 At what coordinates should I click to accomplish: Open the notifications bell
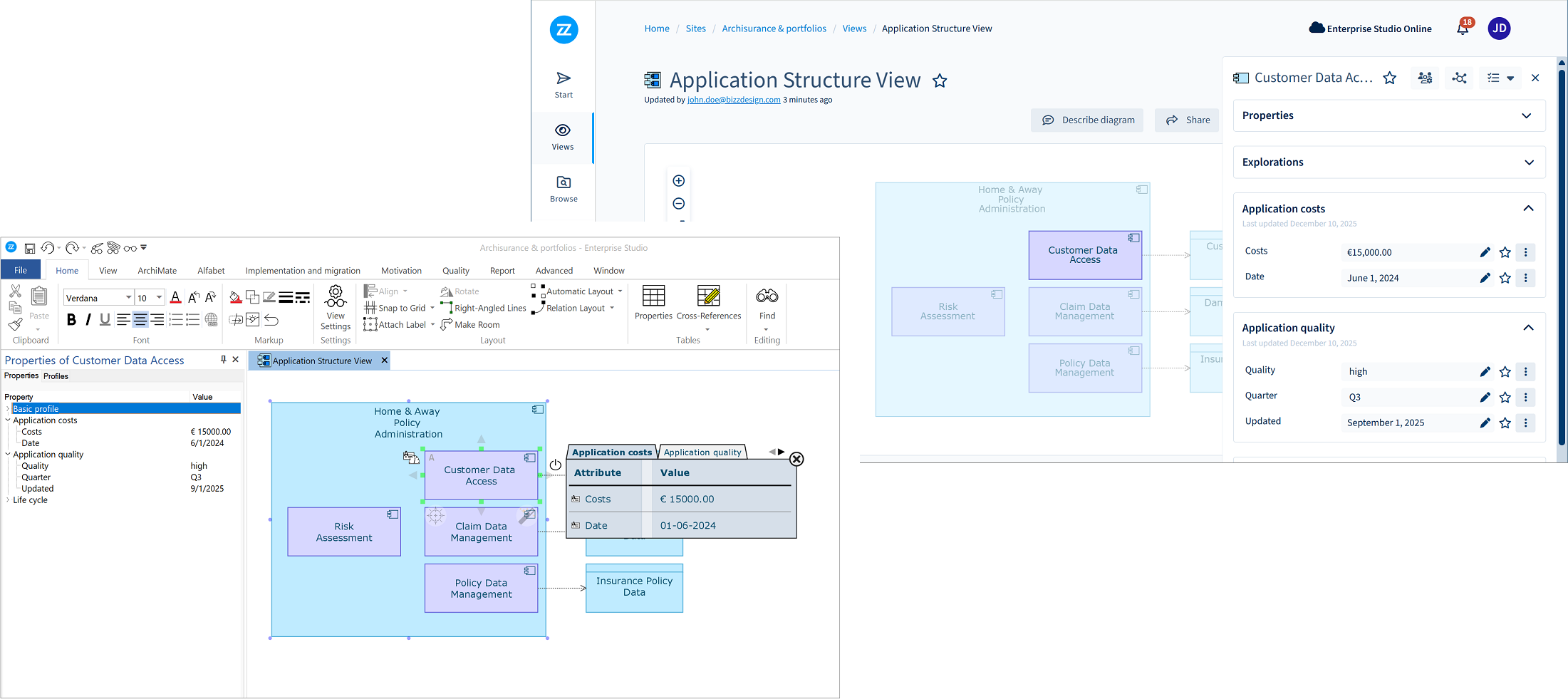point(1463,29)
